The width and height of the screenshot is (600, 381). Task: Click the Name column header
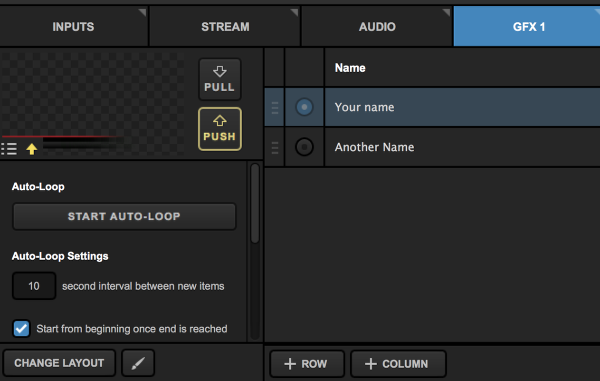(x=462, y=68)
